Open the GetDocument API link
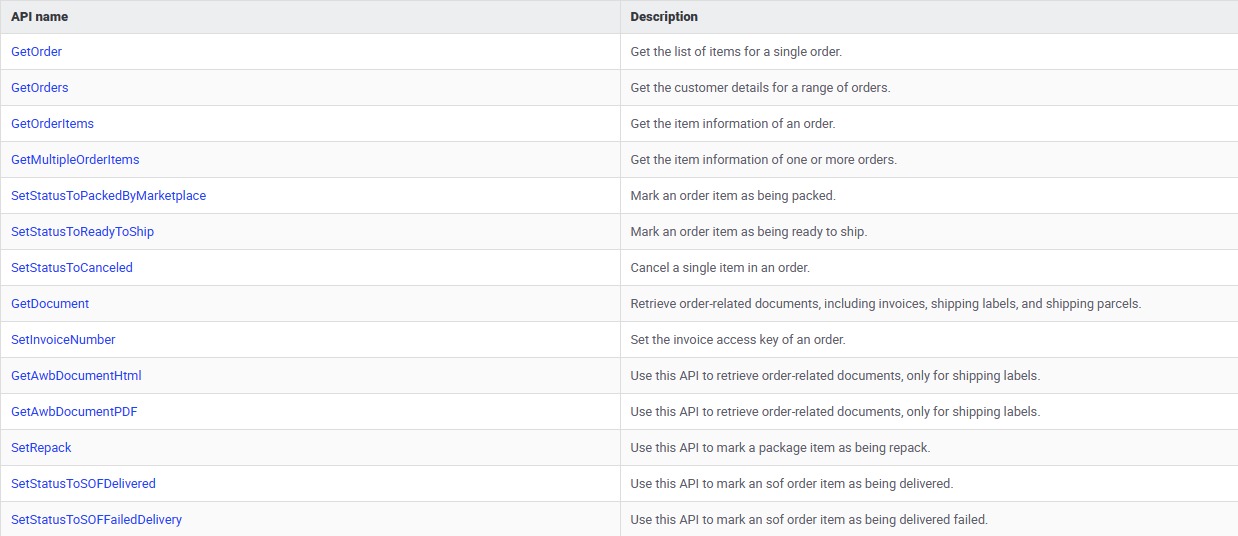1238x536 pixels. [50, 304]
